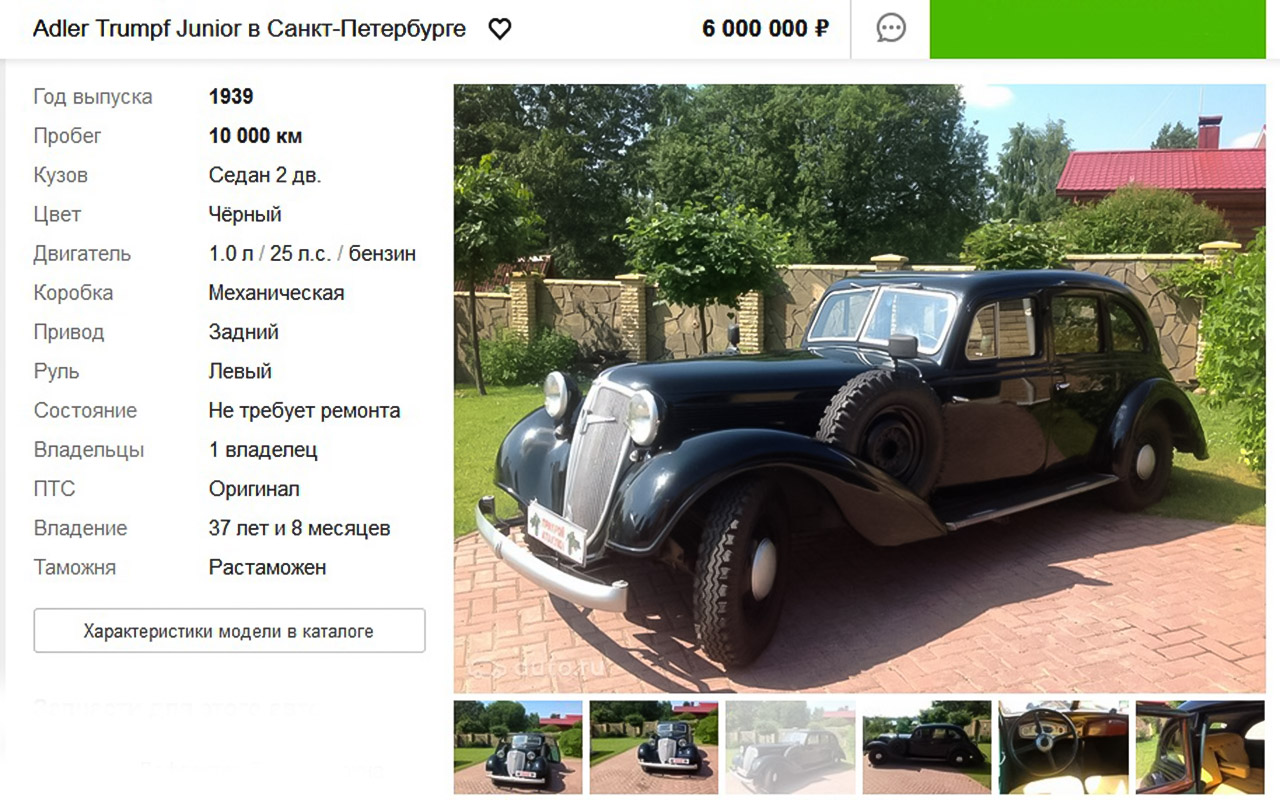Image resolution: width=1280 pixels, height=800 pixels.
Task: Select the faded third thumbnail of the car
Action: pyautogui.click(x=790, y=747)
